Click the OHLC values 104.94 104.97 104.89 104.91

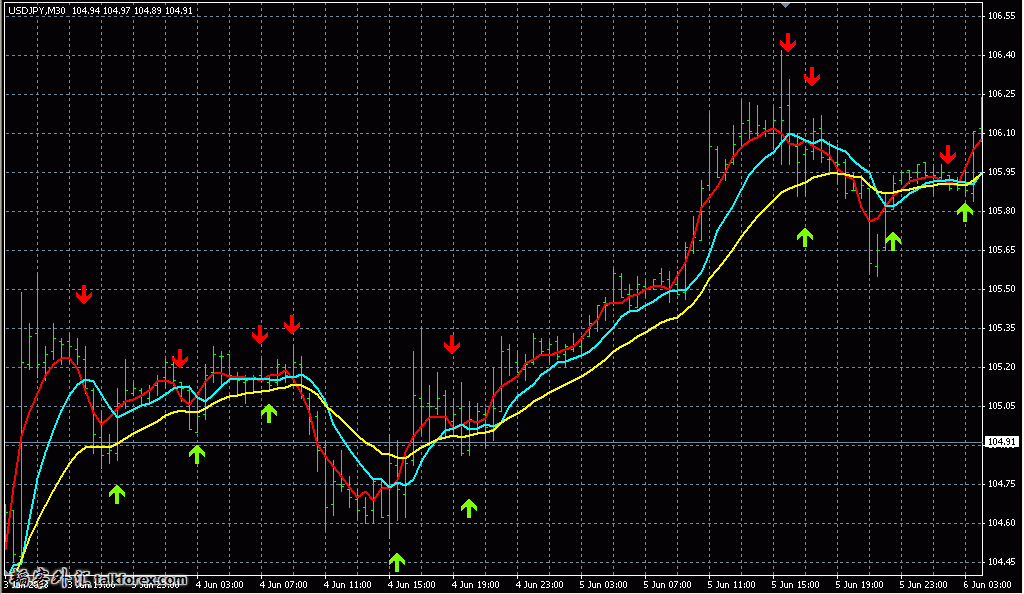pos(132,10)
